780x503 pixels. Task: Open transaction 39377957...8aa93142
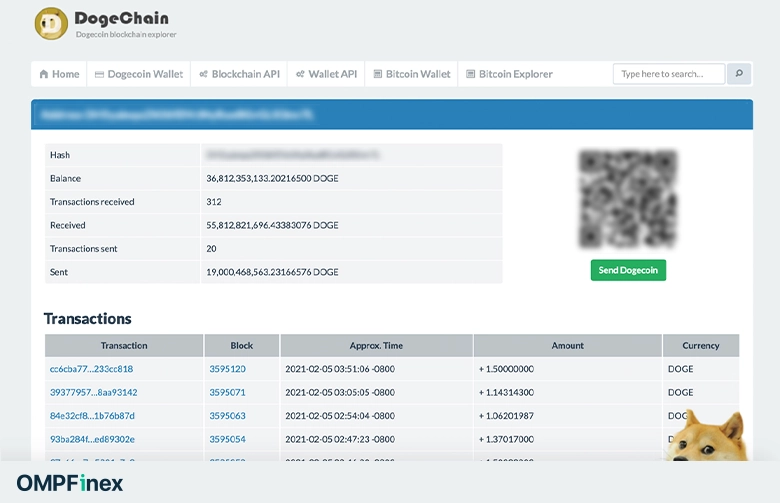(x=94, y=393)
